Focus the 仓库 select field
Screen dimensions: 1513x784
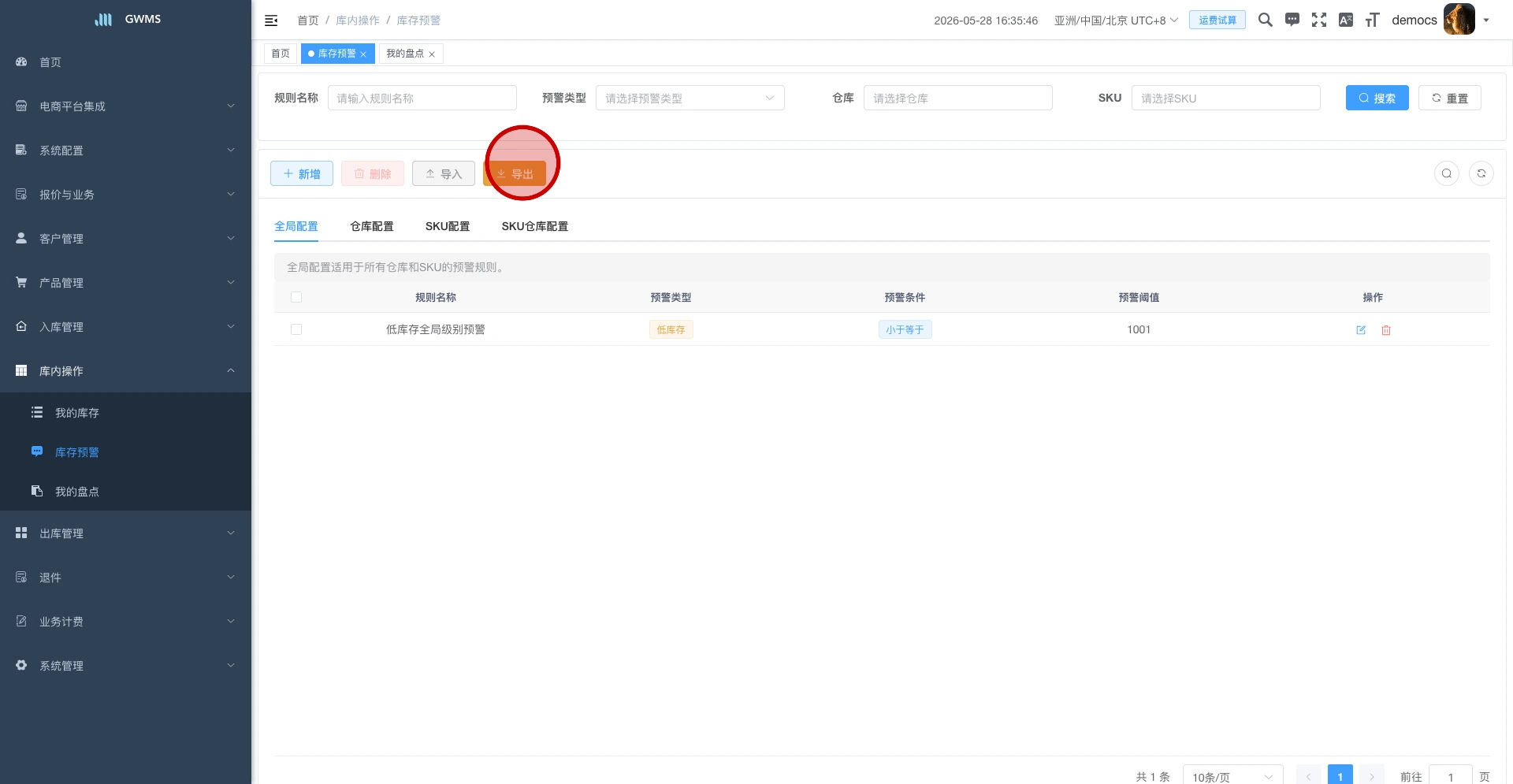(x=958, y=98)
